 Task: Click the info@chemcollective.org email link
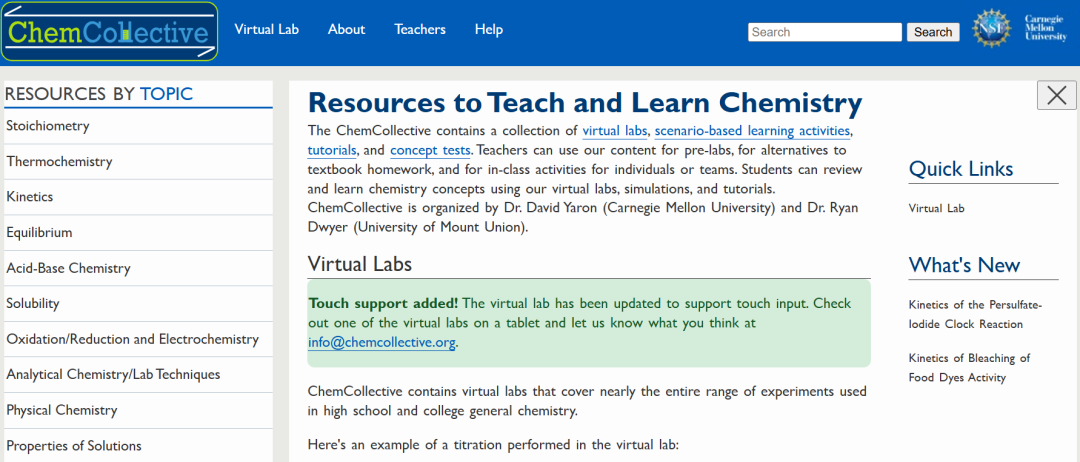coord(382,343)
